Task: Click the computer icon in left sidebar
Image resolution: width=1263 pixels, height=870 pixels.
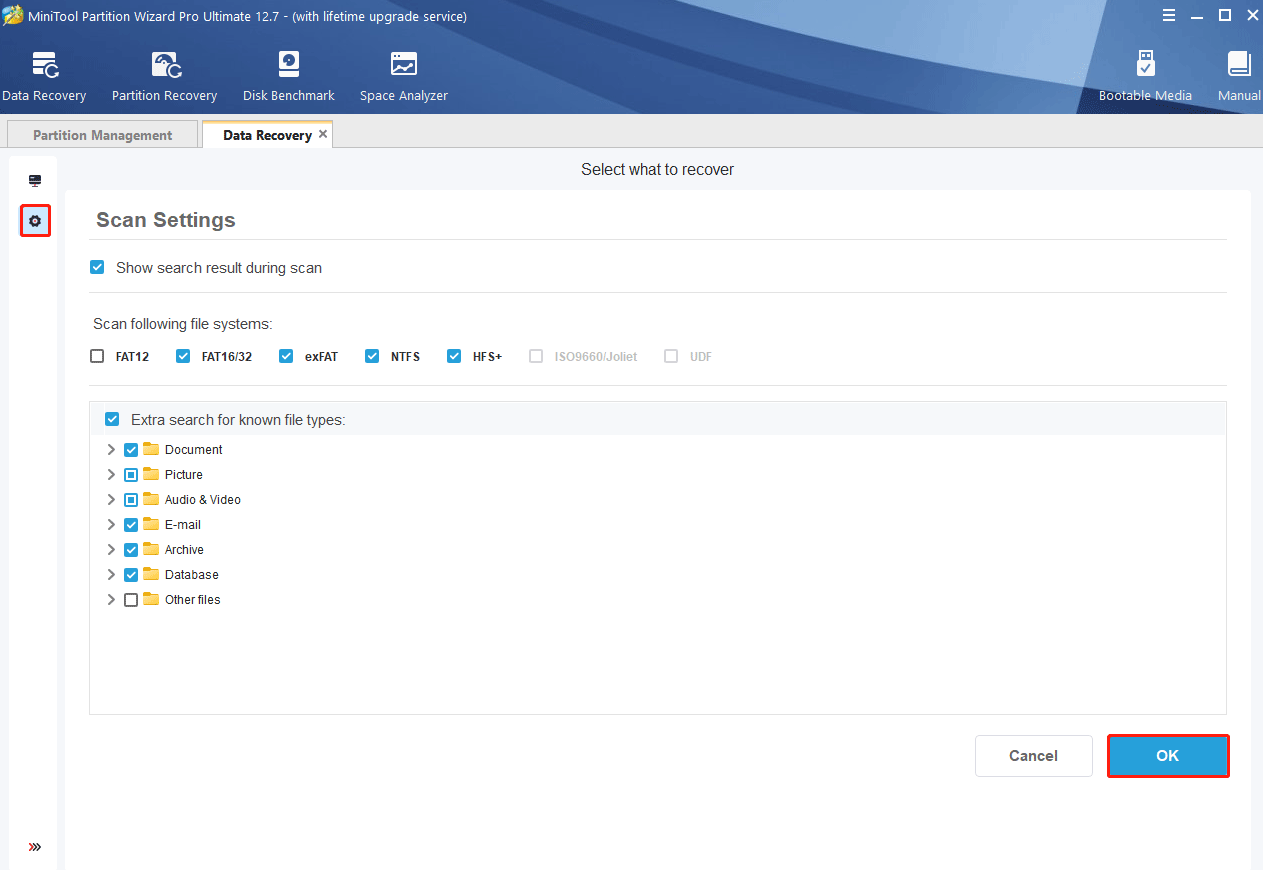Action: (x=35, y=181)
